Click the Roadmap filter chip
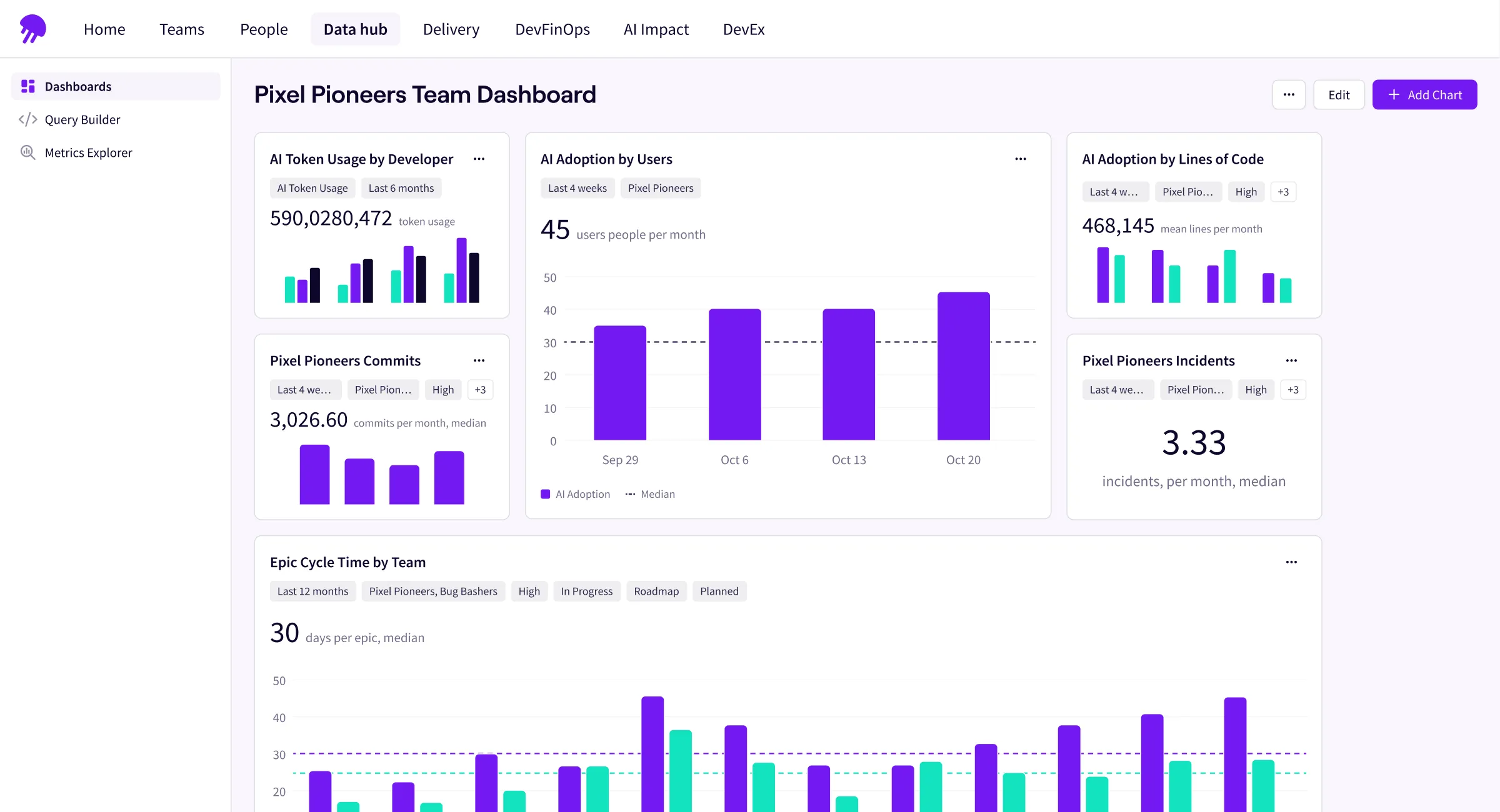1500x812 pixels. (656, 592)
